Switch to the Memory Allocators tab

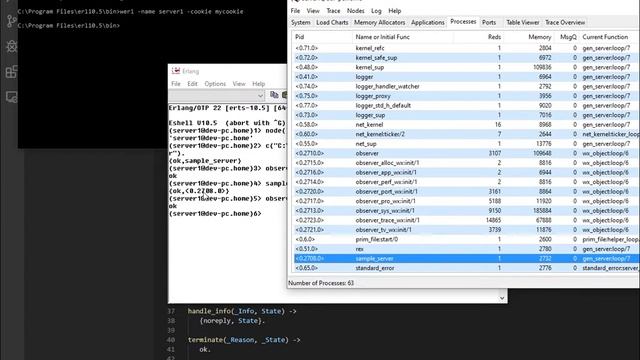pos(380,22)
